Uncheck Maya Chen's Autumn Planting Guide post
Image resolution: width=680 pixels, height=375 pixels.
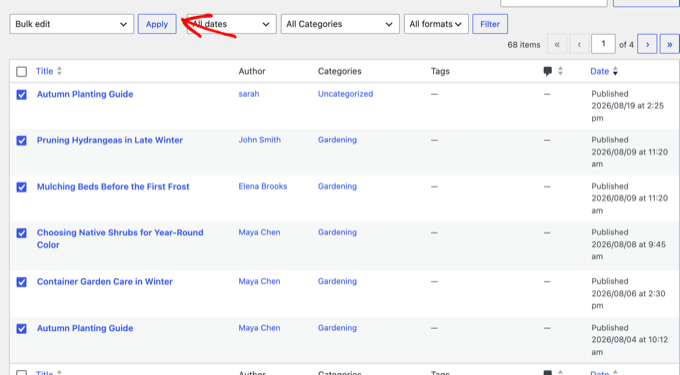coord(21,329)
